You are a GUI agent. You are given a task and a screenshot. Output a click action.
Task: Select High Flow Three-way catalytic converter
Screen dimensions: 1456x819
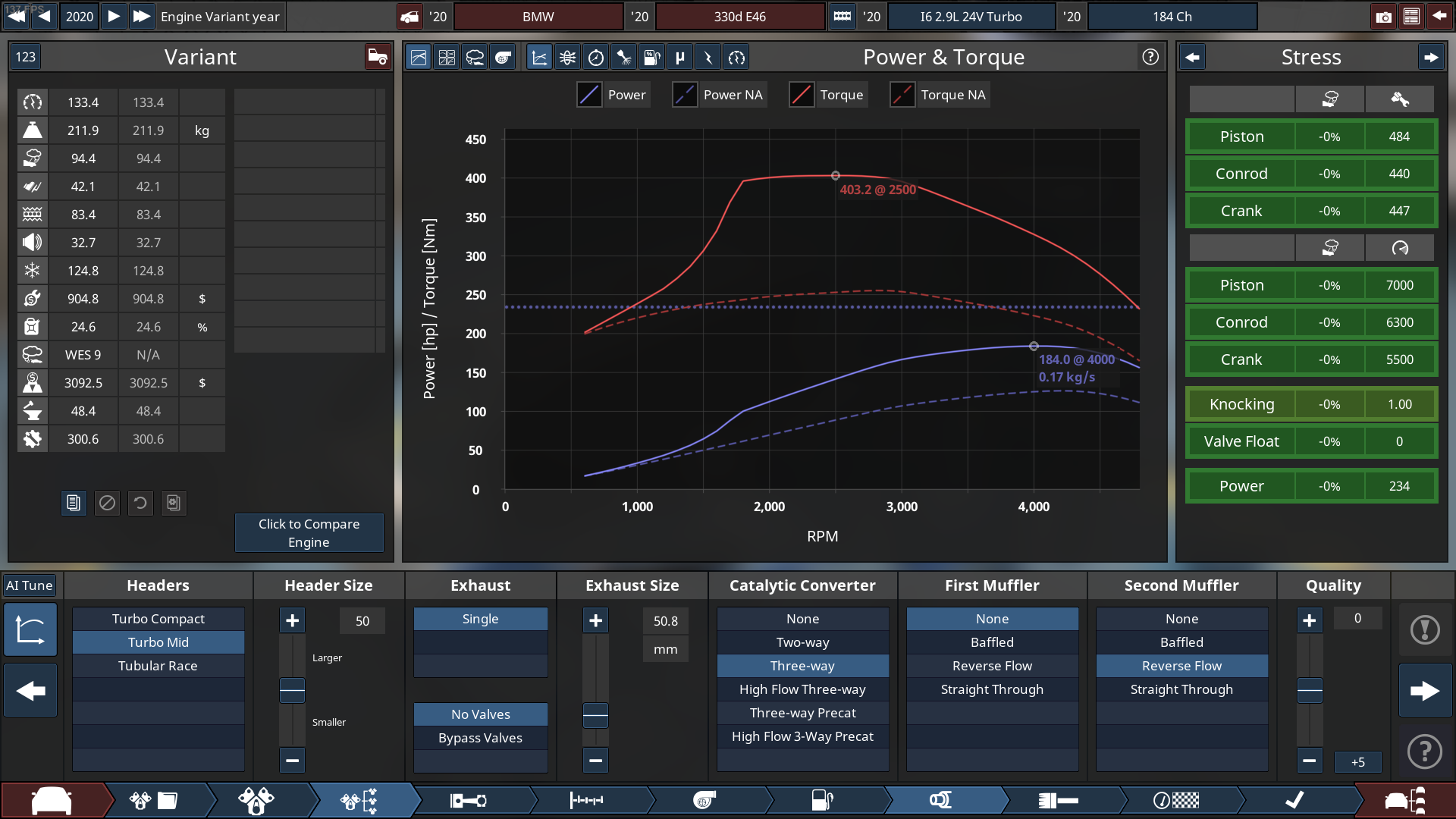coord(803,689)
